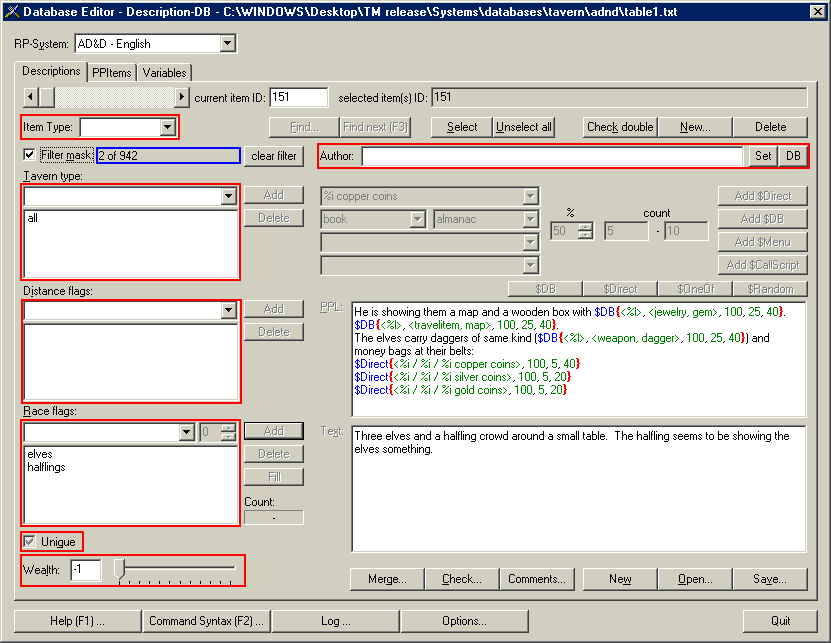Viewport: 831px width, 643px height.
Task: Open Command Syntax (F2) help
Action: click(206, 621)
